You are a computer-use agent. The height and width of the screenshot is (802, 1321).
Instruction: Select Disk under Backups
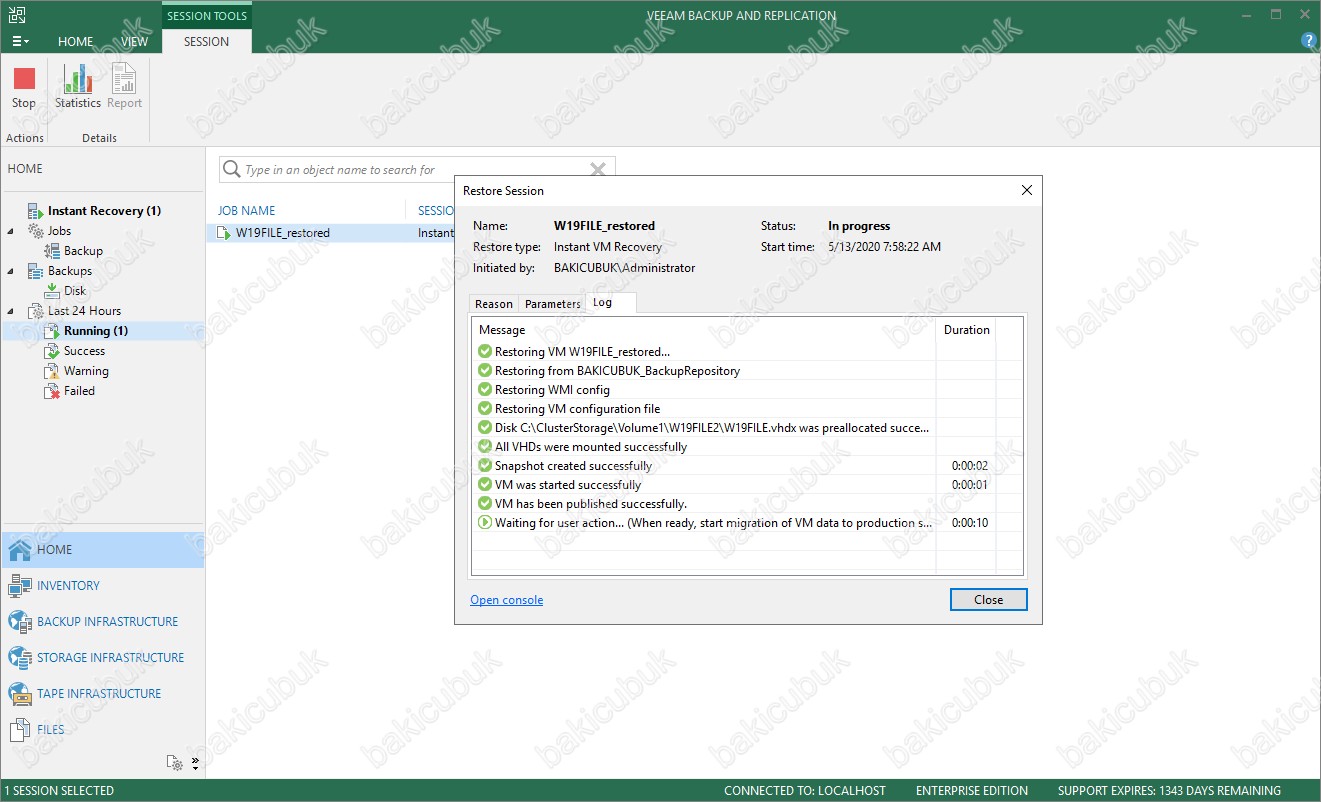pyautogui.click(x=75, y=291)
